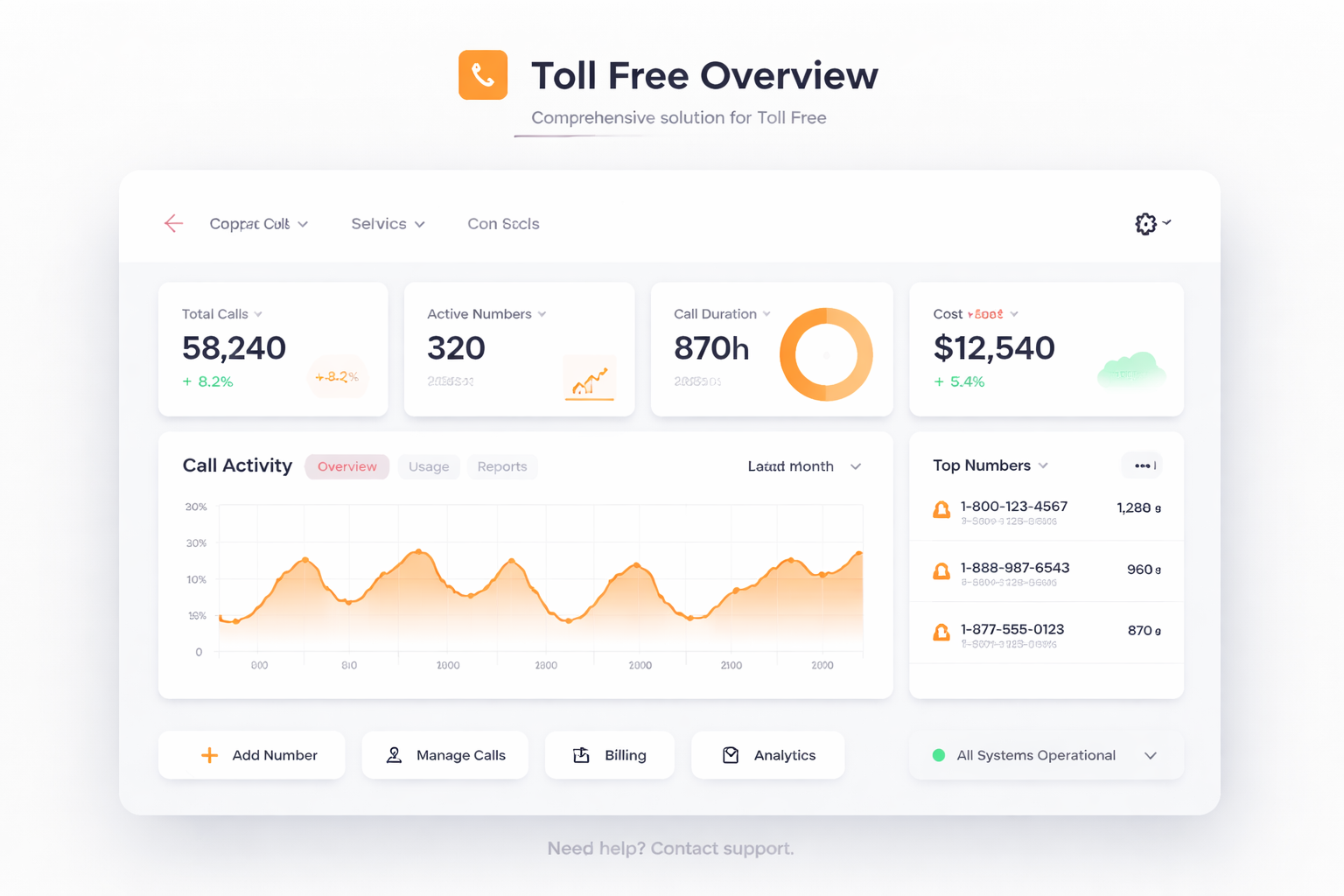Click the orange phone app icon
The image size is (1344, 896).
[x=483, y=75]
